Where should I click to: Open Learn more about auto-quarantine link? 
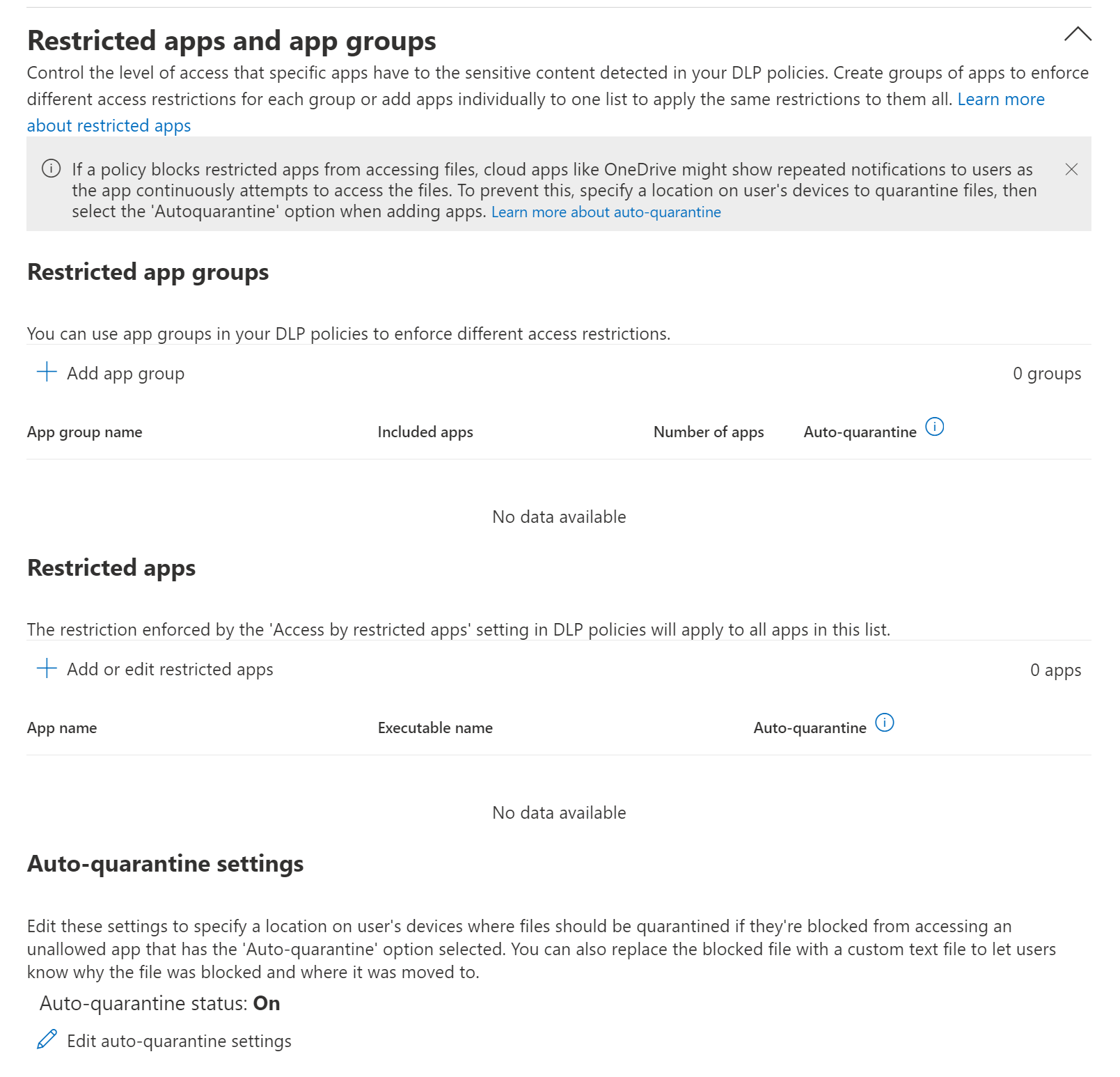click(606, 212)
